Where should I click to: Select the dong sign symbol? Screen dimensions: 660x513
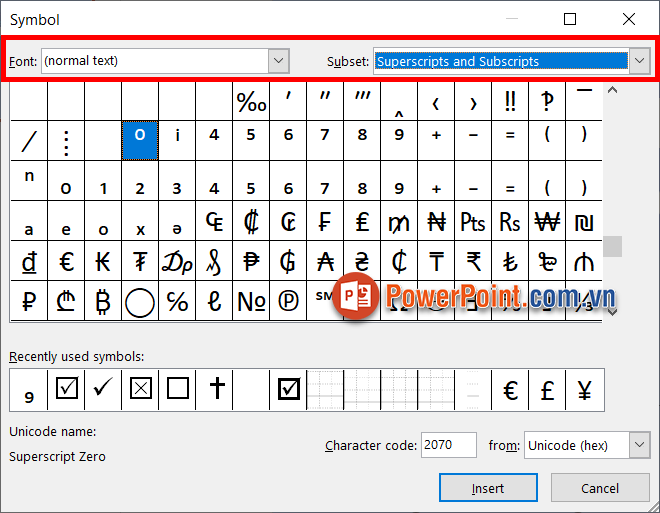29,260
